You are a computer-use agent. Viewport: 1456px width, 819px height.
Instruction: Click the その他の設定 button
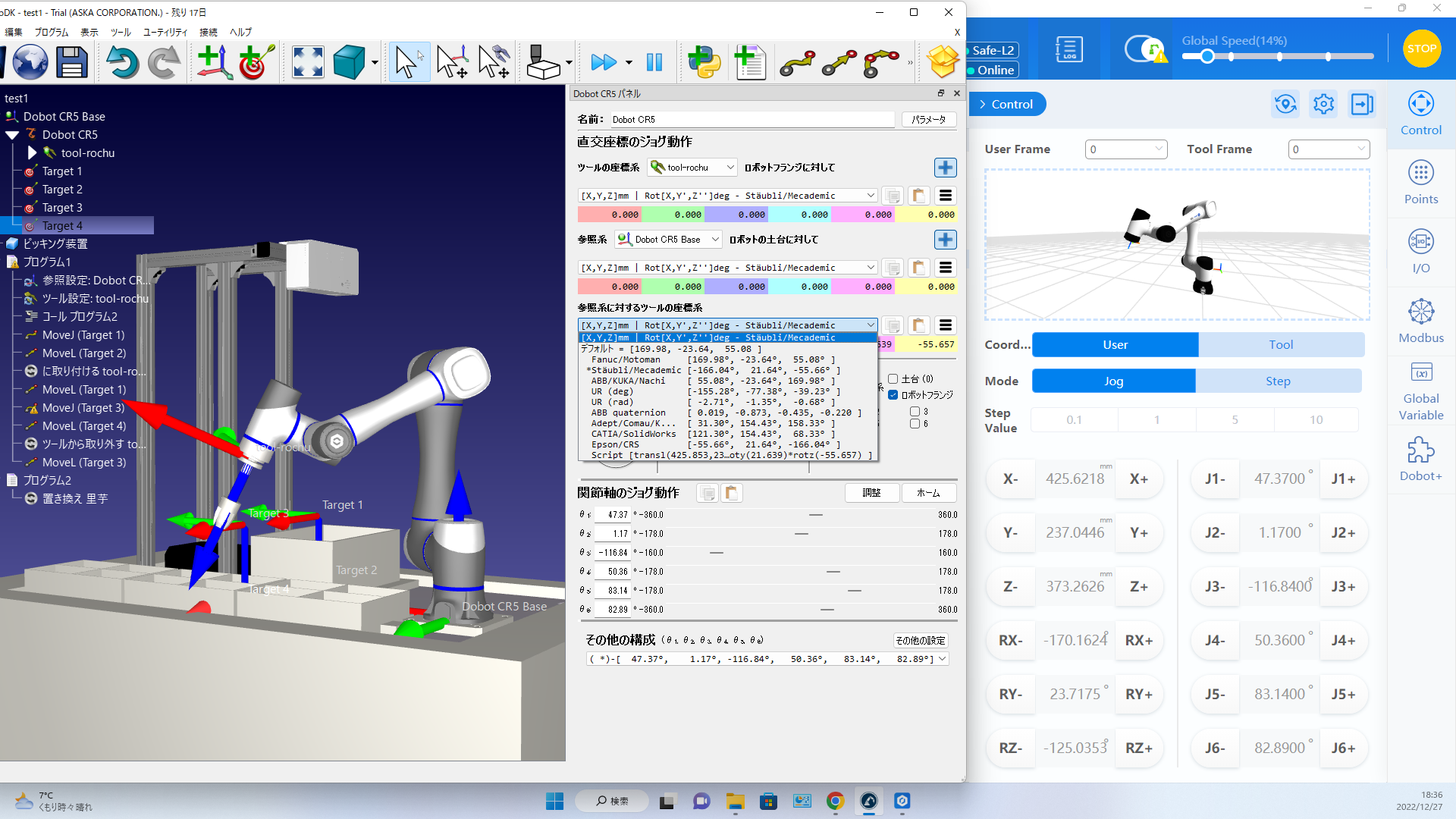(921, 641)
